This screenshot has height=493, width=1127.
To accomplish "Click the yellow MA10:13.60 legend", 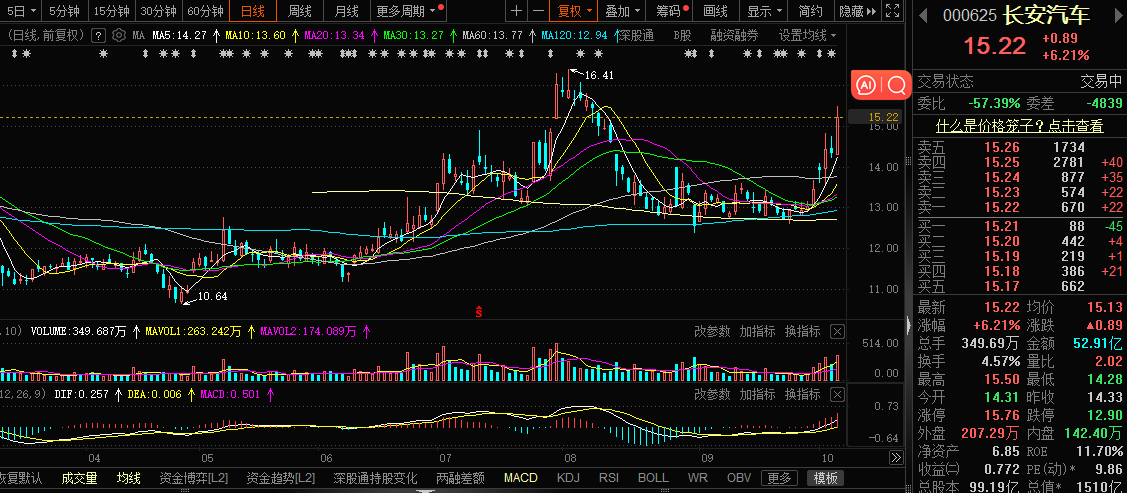I will click(x=255, y=35).
